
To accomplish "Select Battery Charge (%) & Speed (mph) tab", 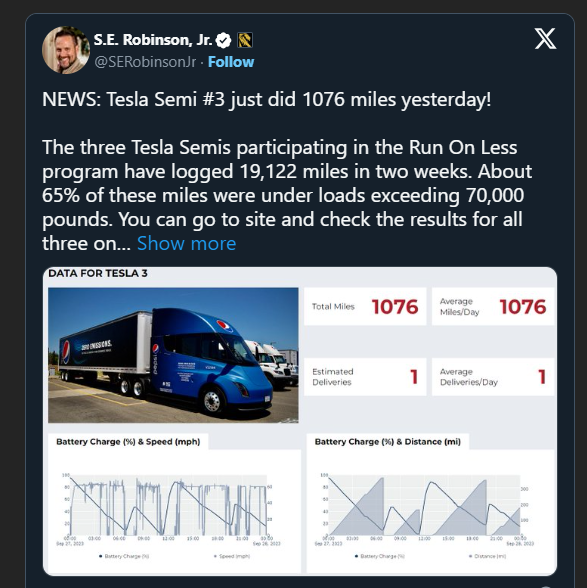I will (x=128, y=442).
